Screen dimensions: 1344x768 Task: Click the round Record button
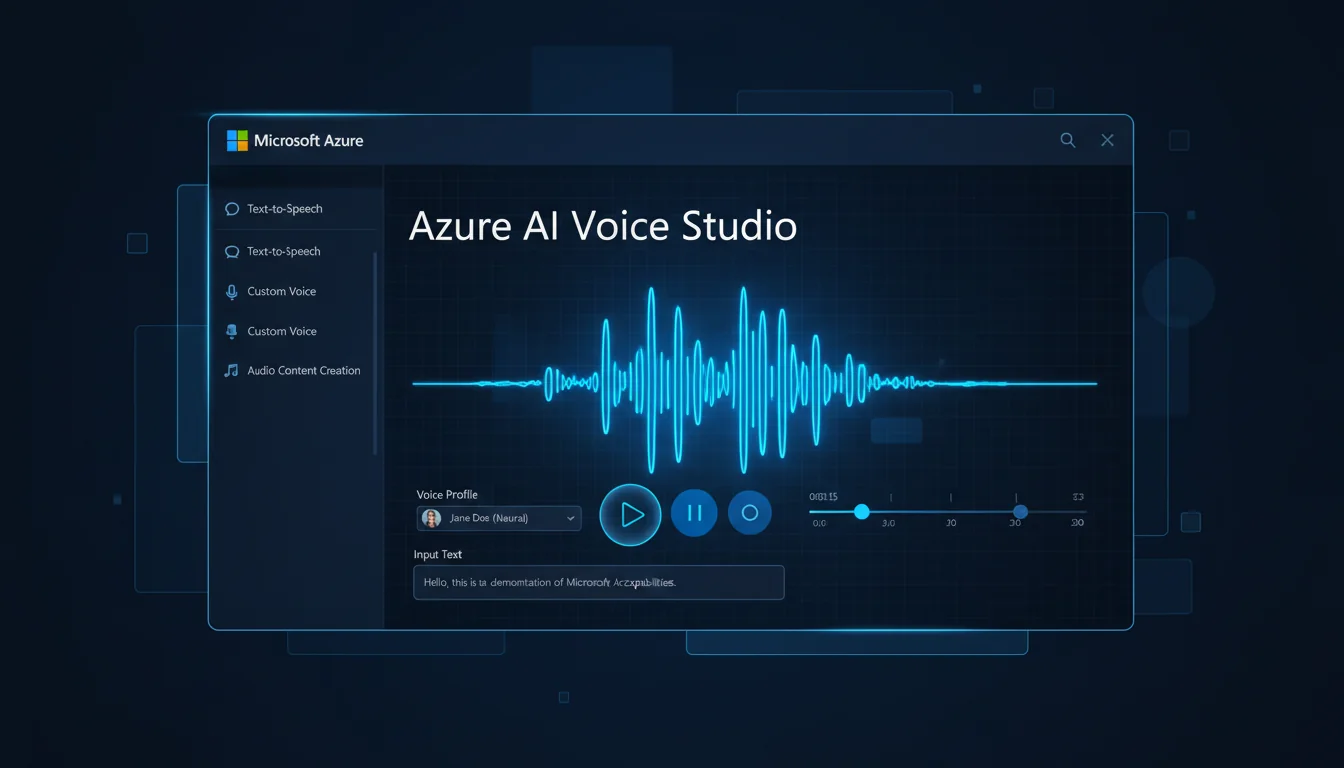click(x=750, y=513)
